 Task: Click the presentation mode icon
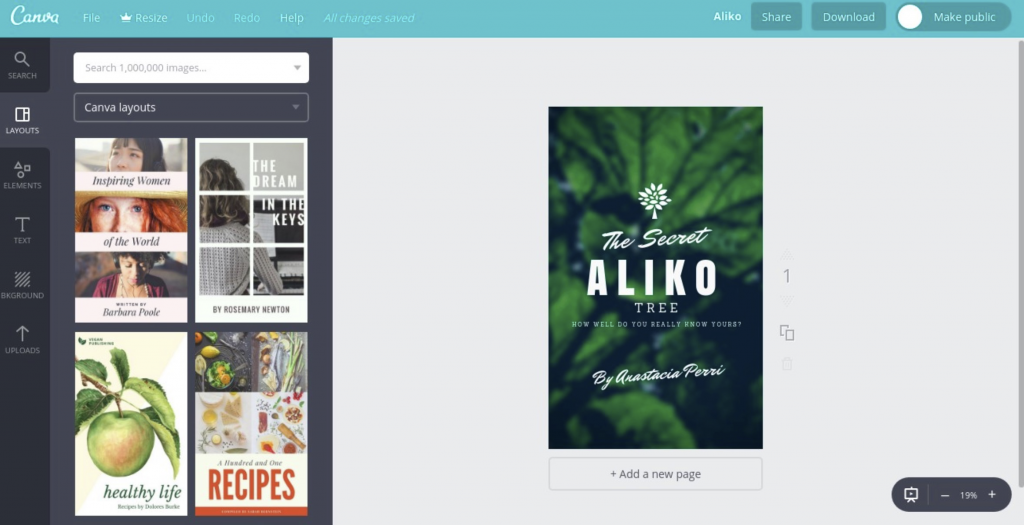tap(911, 495)
